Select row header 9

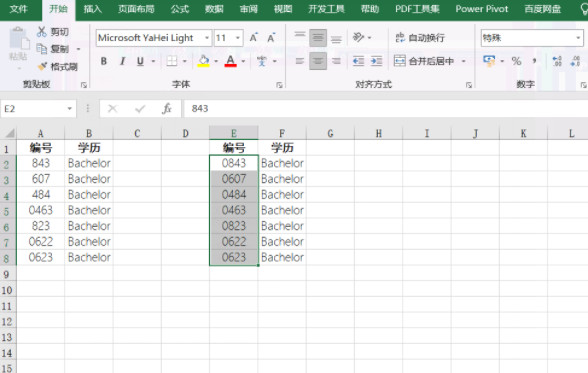8,274
